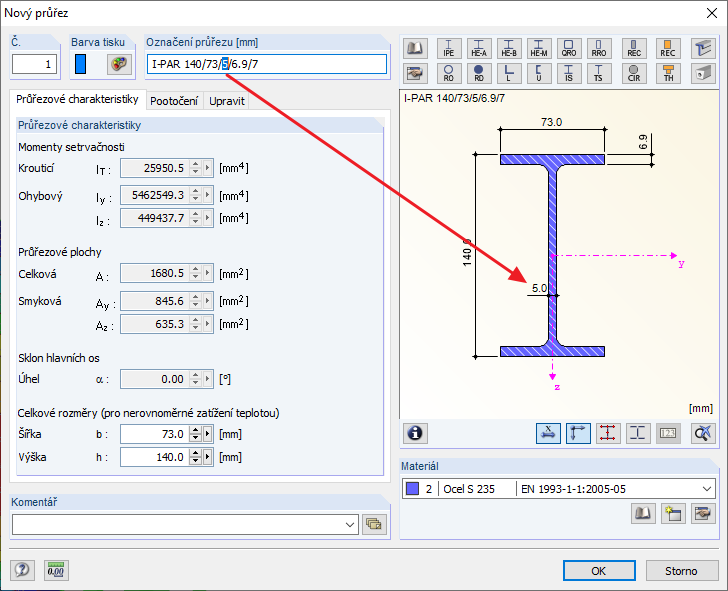Open the favorites handshake icon in section toolbar
728x591 pixels.
[415, 73]
